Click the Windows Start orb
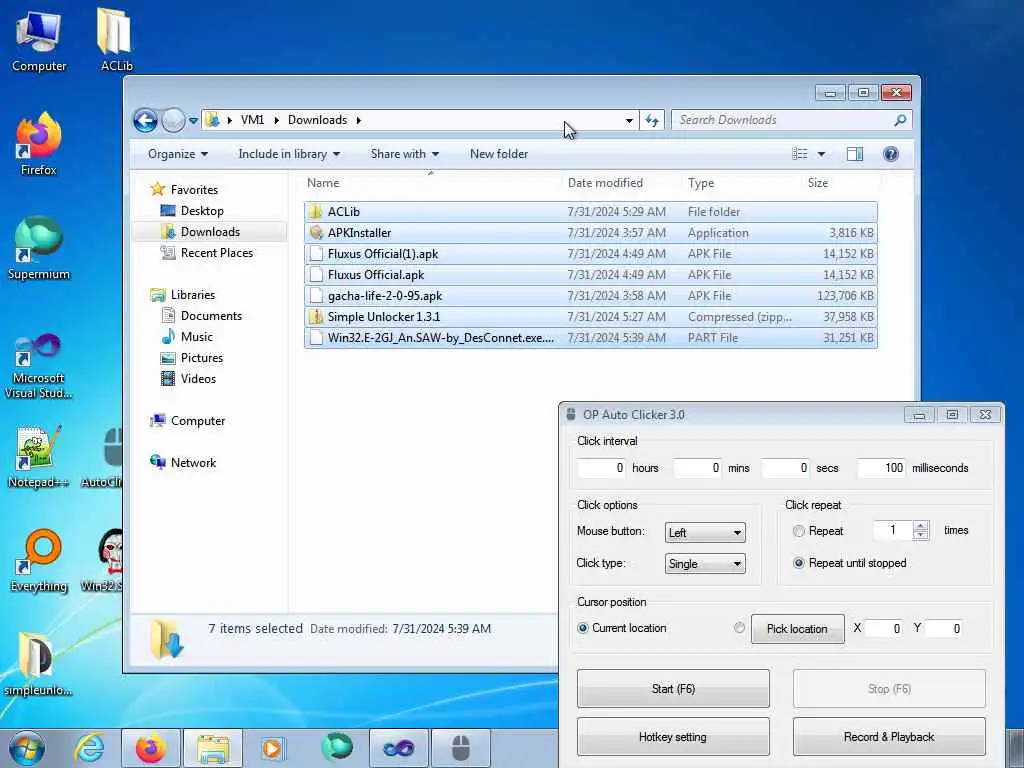The width and height of the screenshot is (1024, 768). coord(27,748)
